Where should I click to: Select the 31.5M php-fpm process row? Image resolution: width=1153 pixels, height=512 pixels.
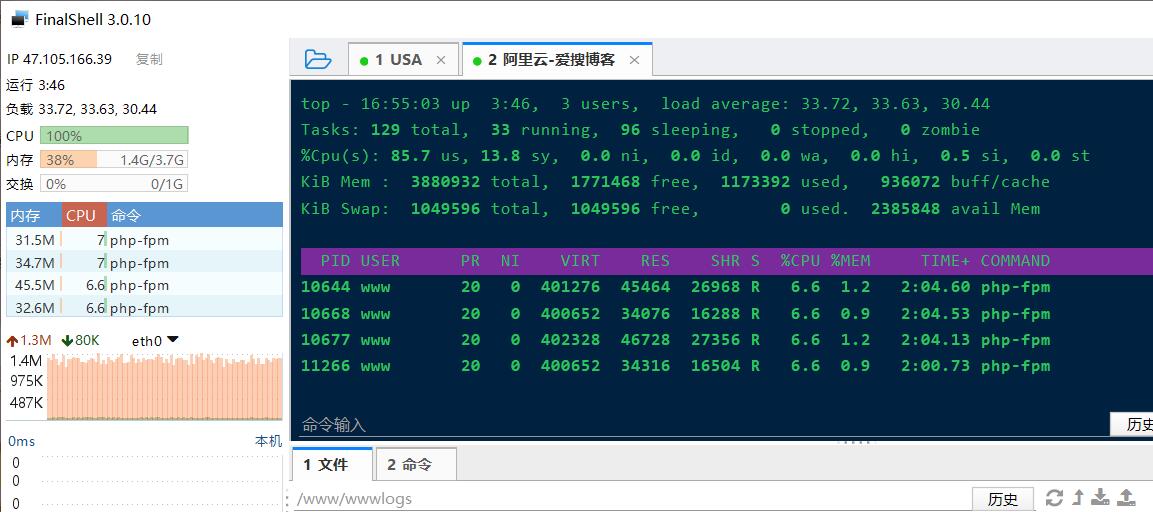pyautogui.click(x=144, y=239)
